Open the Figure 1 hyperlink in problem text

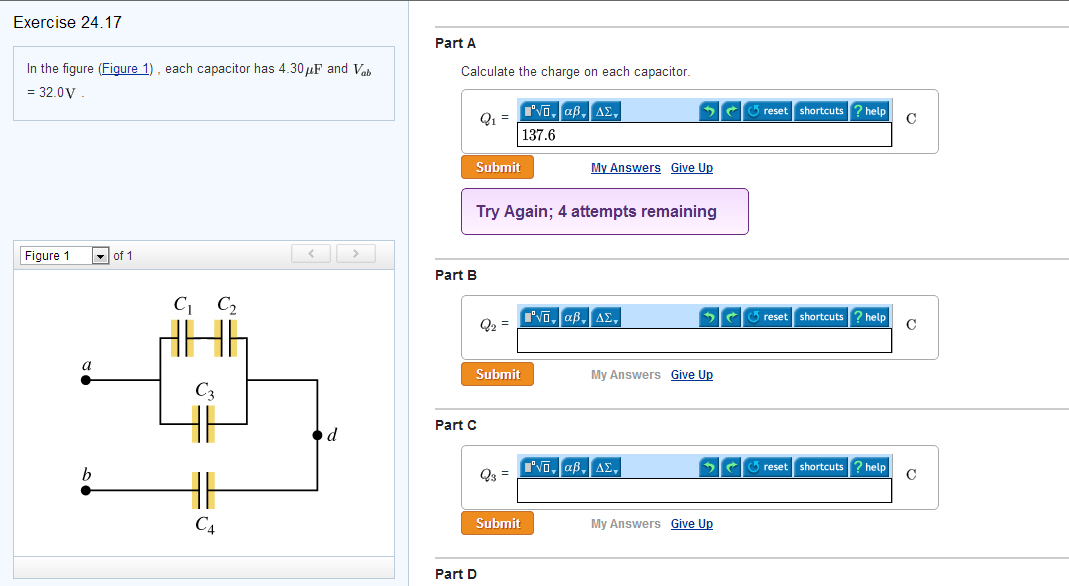click(x=125, y=69)
